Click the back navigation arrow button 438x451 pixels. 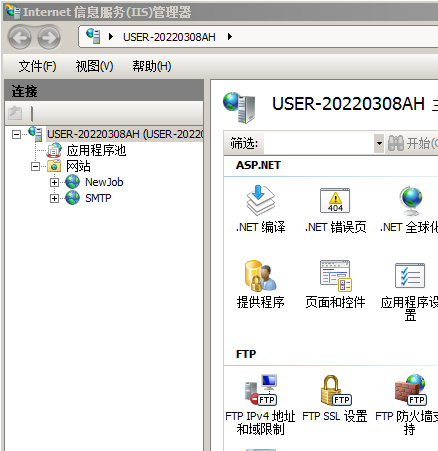pos(20,38)
